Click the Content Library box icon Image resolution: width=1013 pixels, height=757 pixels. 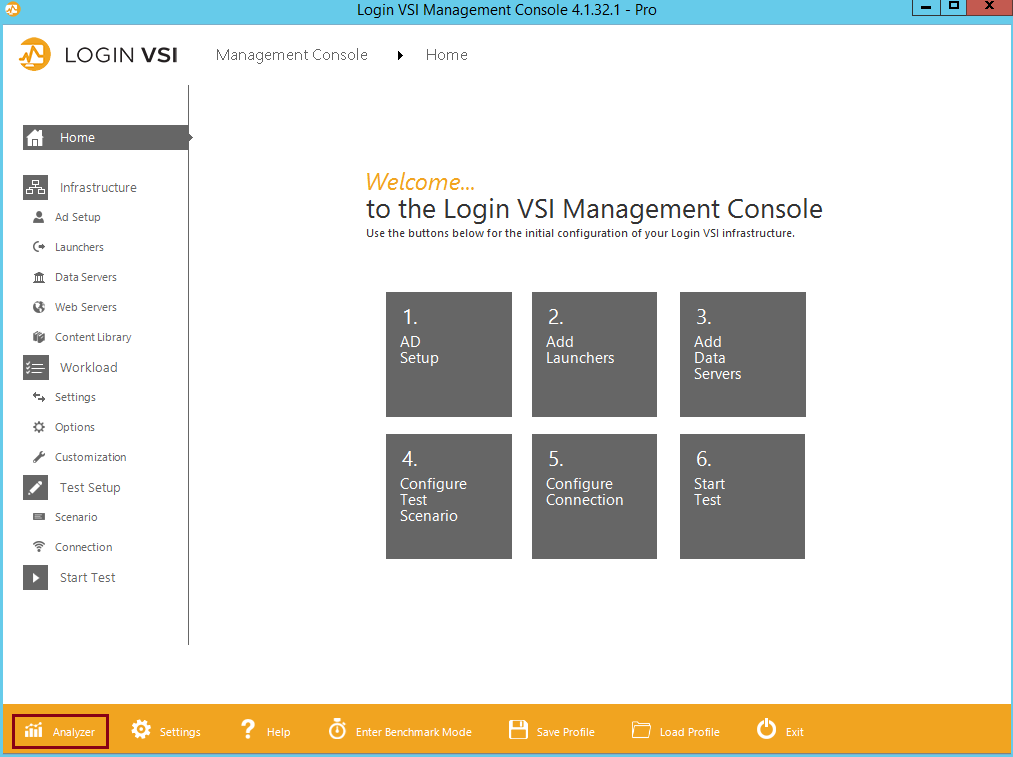point(39,337)
